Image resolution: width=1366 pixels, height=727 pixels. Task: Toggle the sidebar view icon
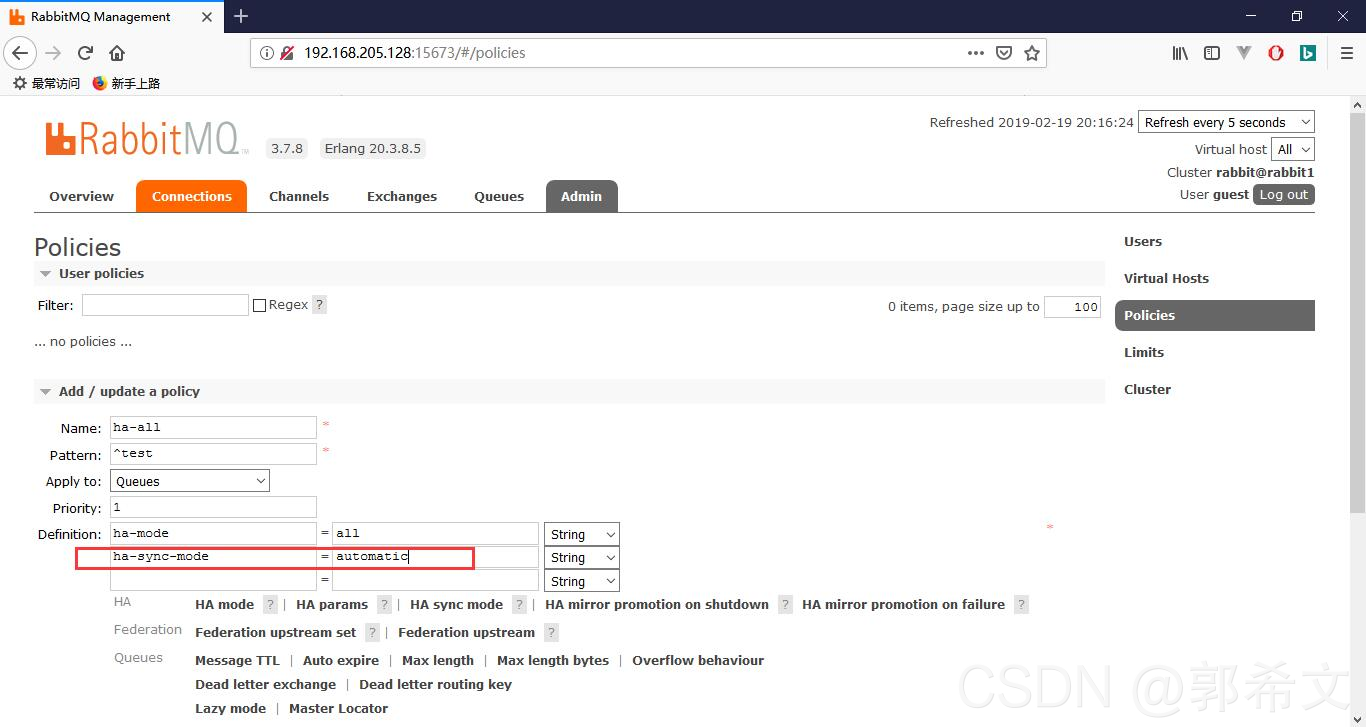1212,53
